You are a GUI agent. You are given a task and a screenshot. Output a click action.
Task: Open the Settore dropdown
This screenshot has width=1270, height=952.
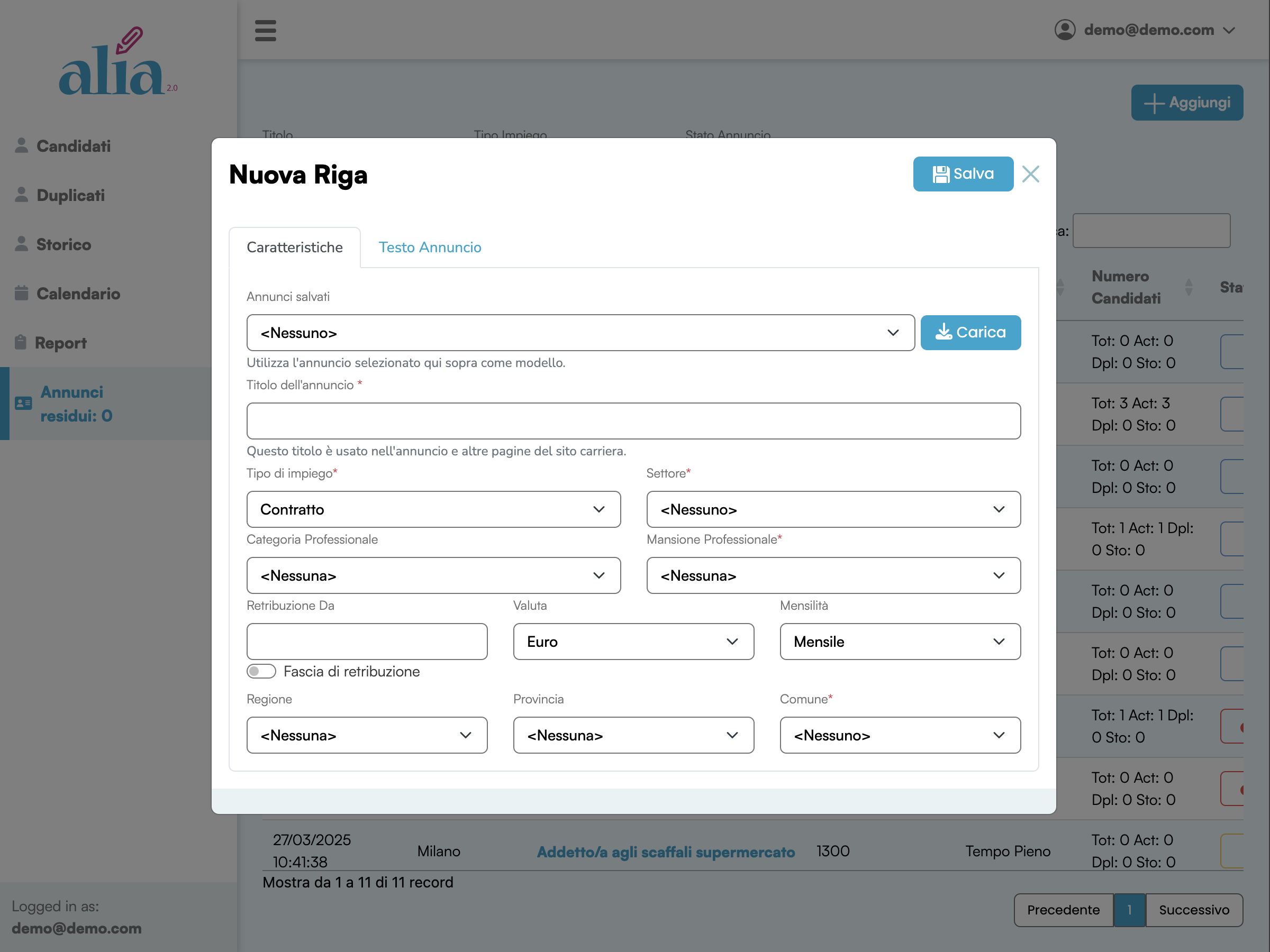(x=833, y=509)
